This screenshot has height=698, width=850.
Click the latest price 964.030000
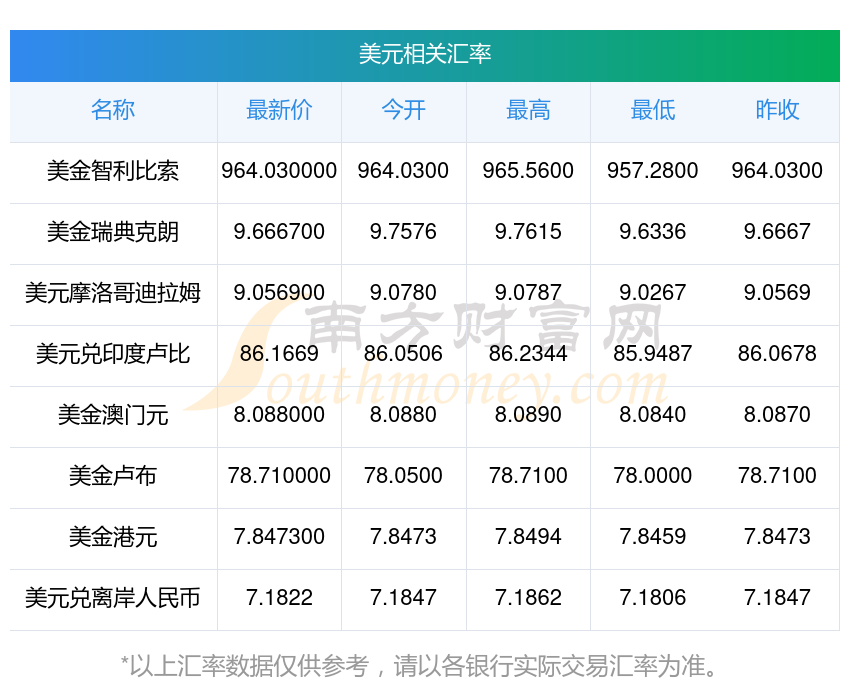tap(279, 171)
